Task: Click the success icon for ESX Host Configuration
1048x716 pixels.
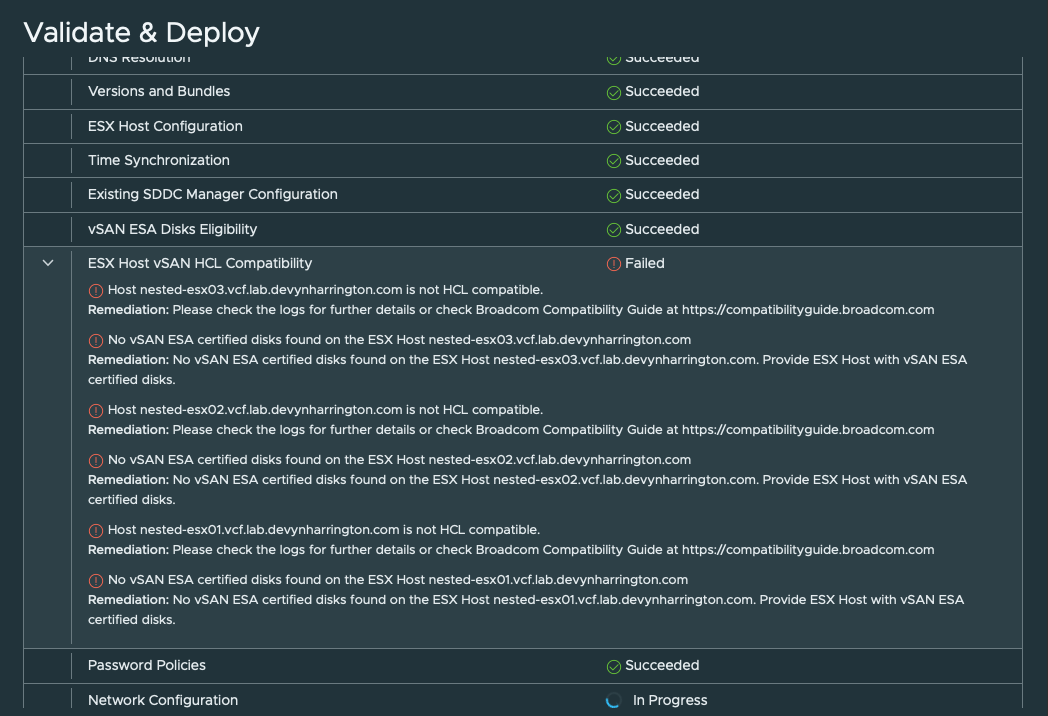Action: click(614, 127)
